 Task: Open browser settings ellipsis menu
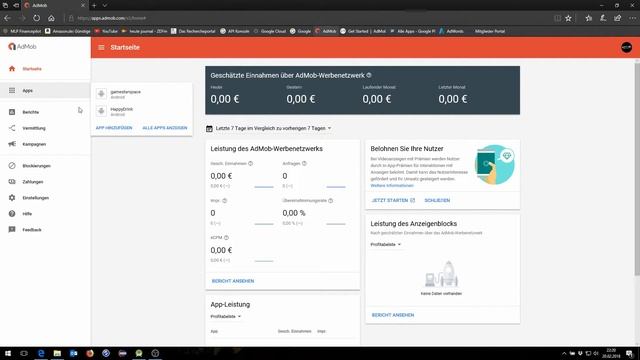pos(632,18)
